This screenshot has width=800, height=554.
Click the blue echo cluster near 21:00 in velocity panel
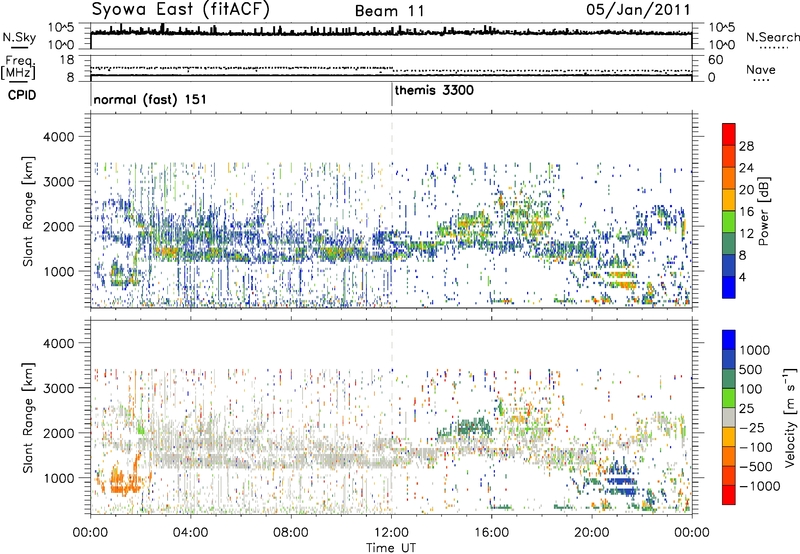(620, 481)
